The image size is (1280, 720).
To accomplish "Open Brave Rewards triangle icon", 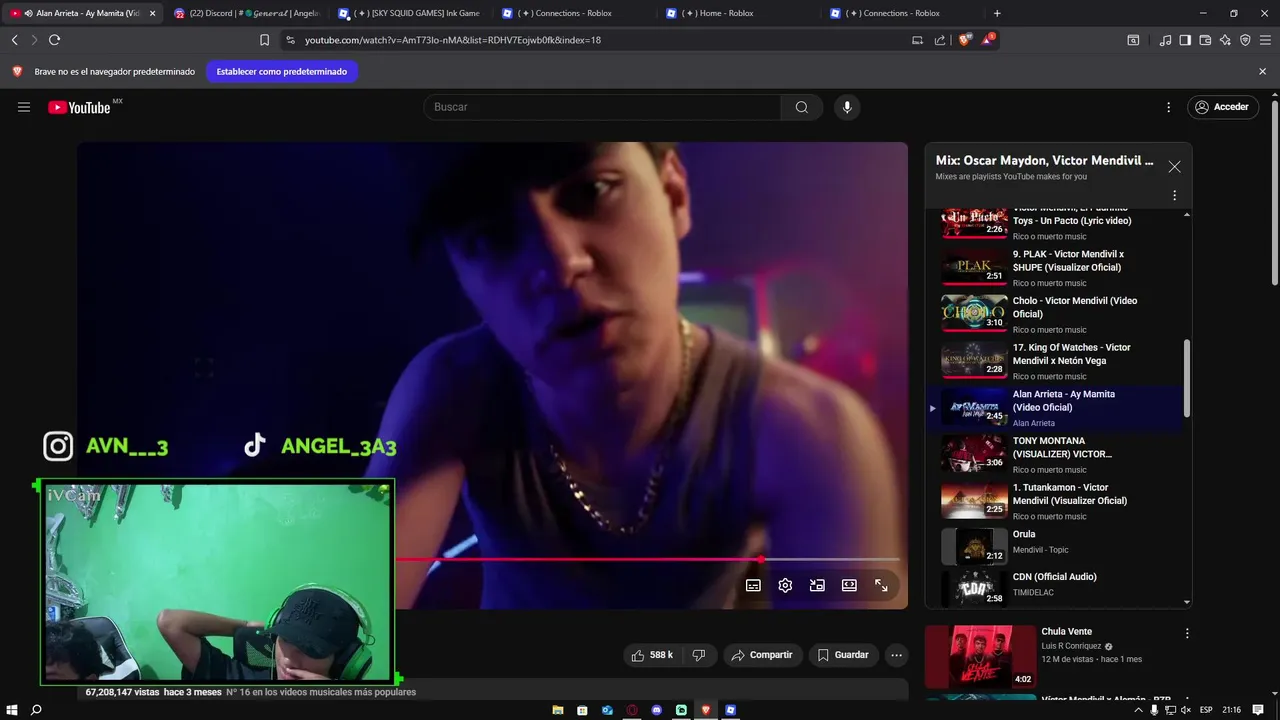I will pyautogui.click(x=988, y=40).
